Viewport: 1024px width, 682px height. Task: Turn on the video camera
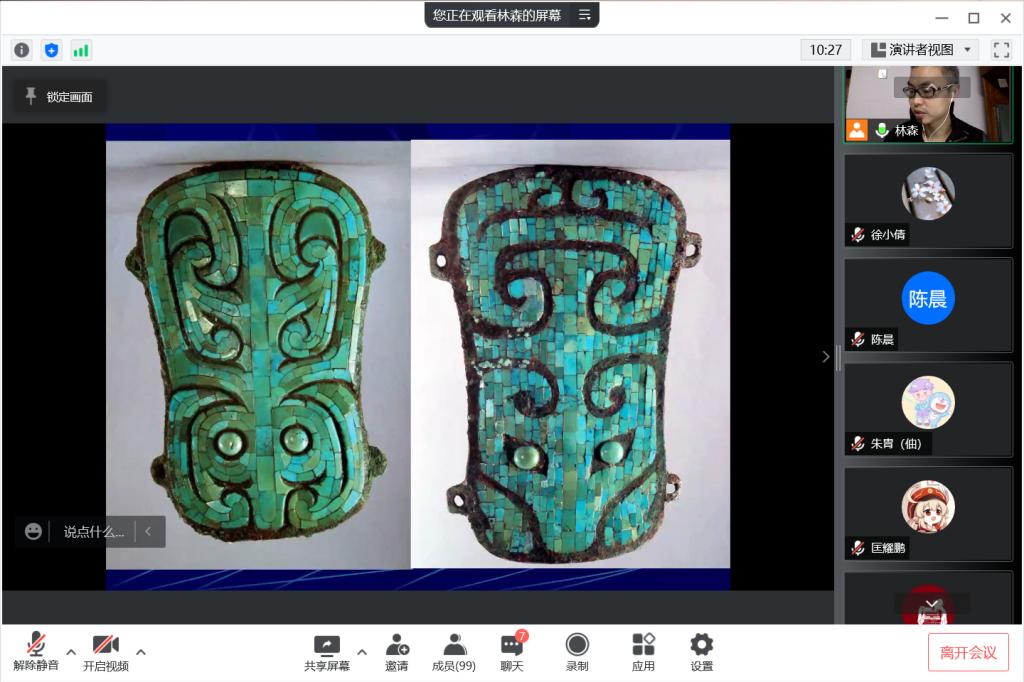(106, 652)
